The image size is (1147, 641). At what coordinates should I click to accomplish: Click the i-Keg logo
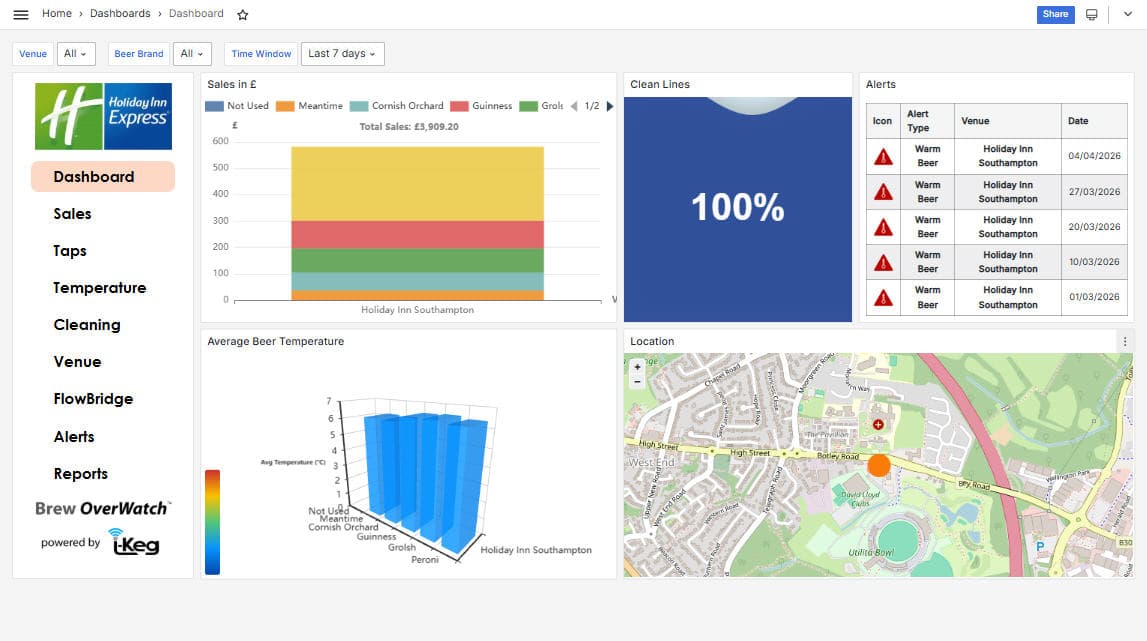135,541
